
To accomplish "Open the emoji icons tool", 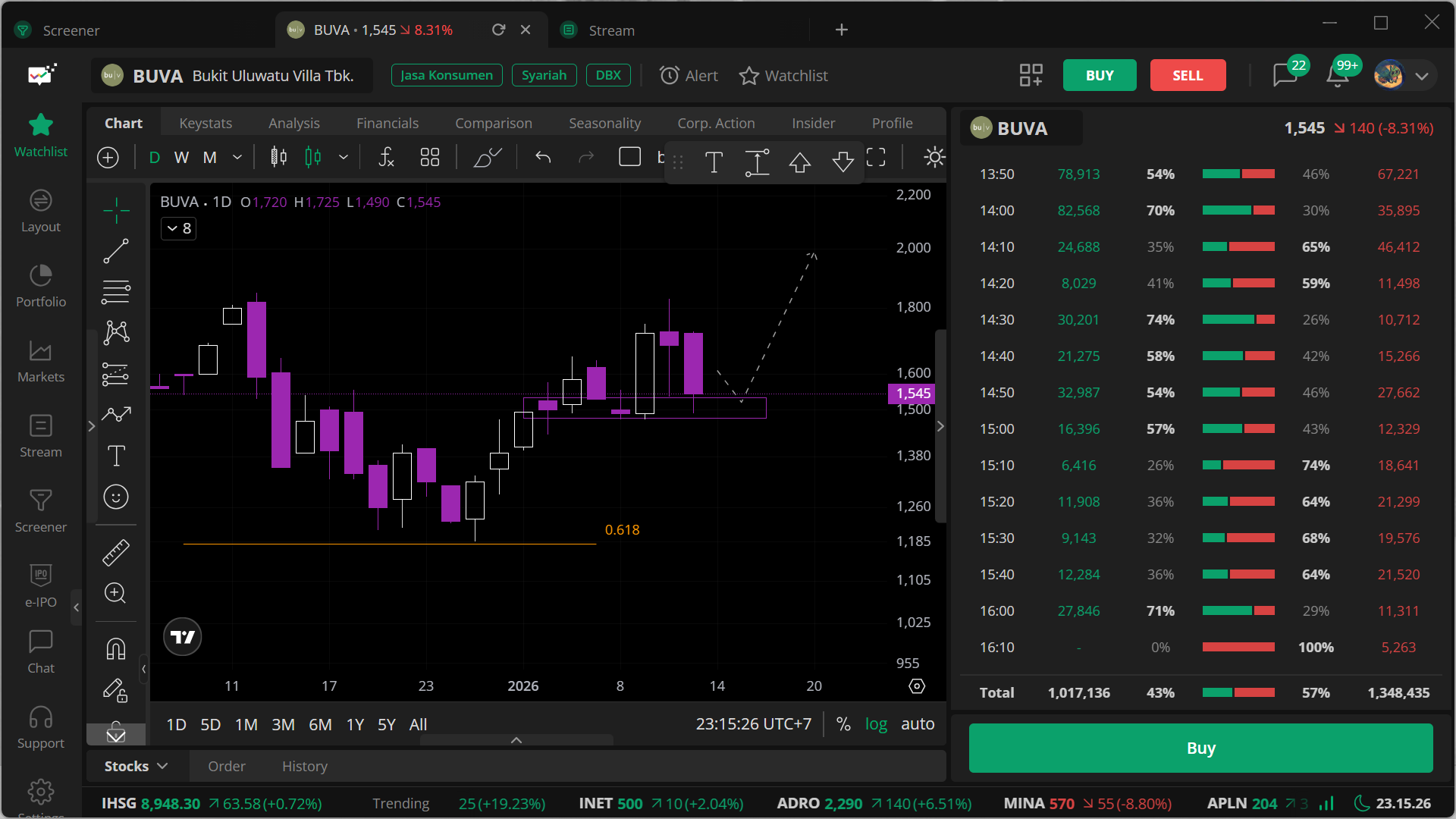I will [x=116, y=497].
